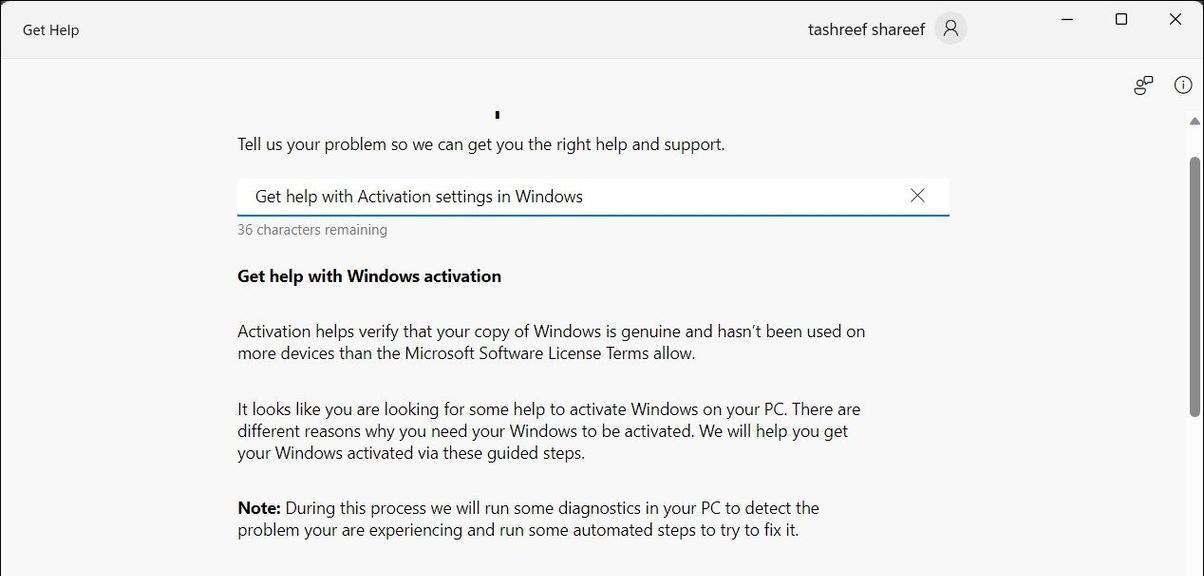Clear the search box with X
Image resolution: width=1204 pixels, height=576 pixels.
(x=917, y=196)
